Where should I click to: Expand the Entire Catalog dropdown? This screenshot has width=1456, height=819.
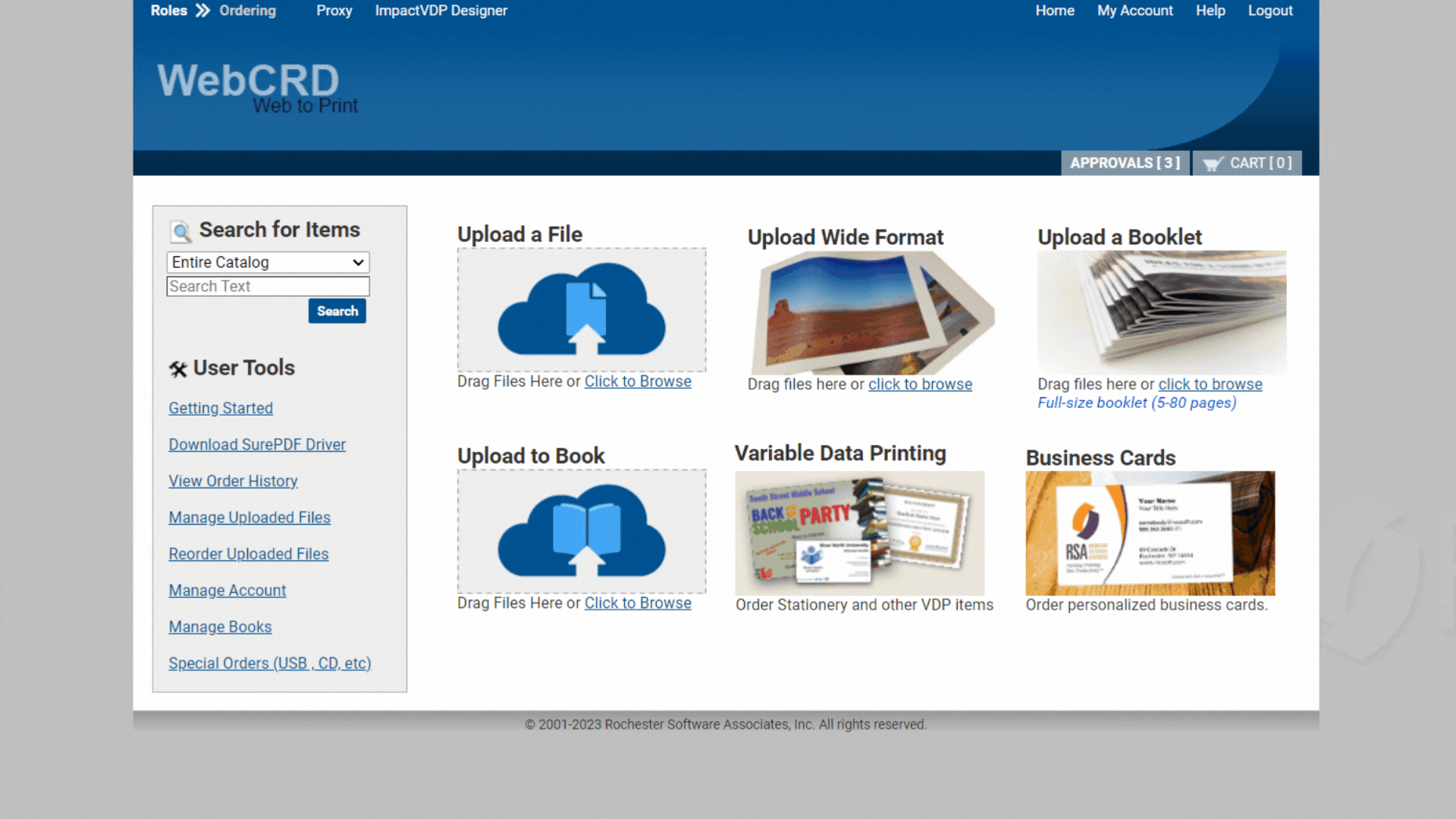[x=268, y=262]
